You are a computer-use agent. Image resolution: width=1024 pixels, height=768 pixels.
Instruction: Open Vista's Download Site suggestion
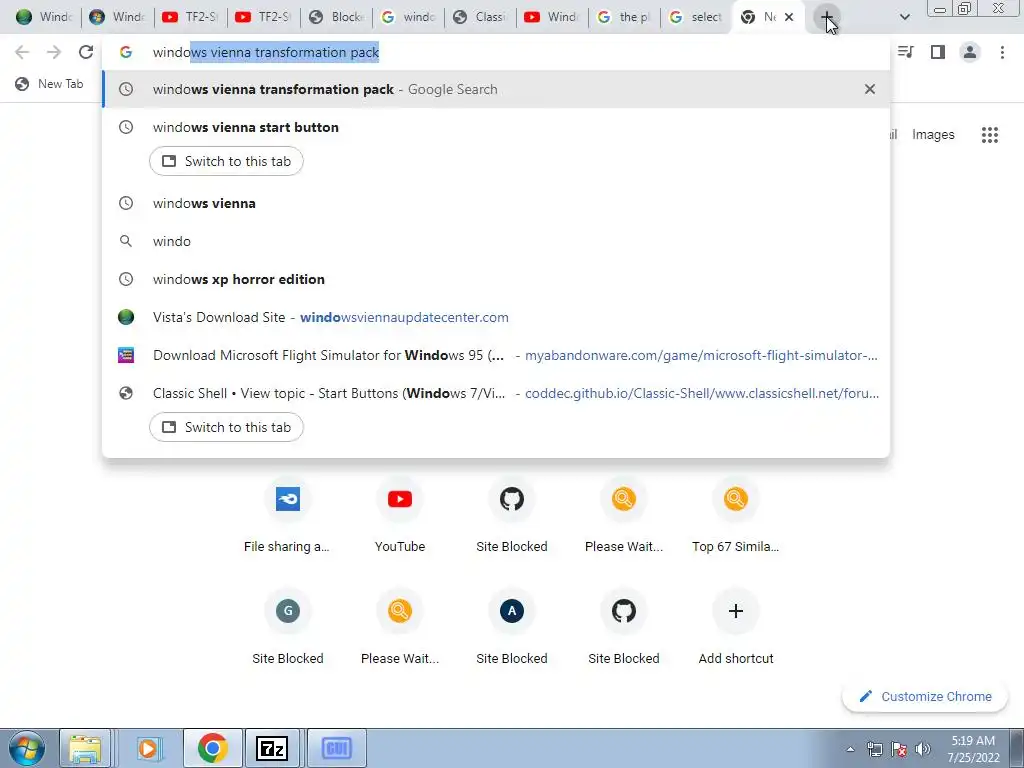coord(496,317)
